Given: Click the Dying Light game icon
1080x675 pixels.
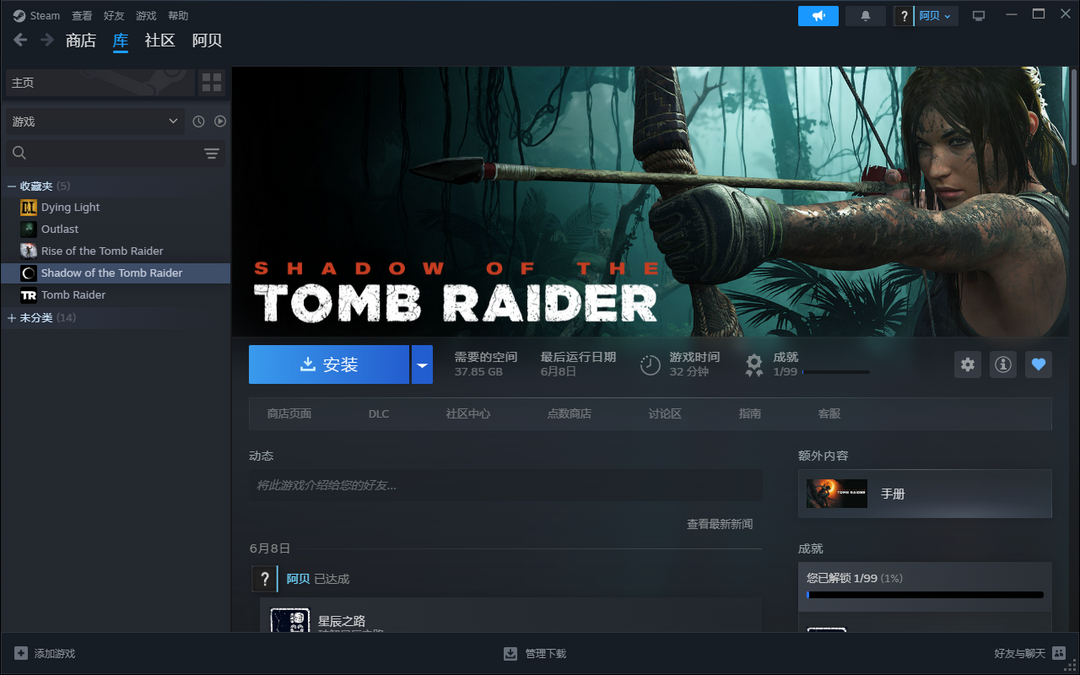Looking at the screenshot, I should pyautogui.click(x=28, y=207).
